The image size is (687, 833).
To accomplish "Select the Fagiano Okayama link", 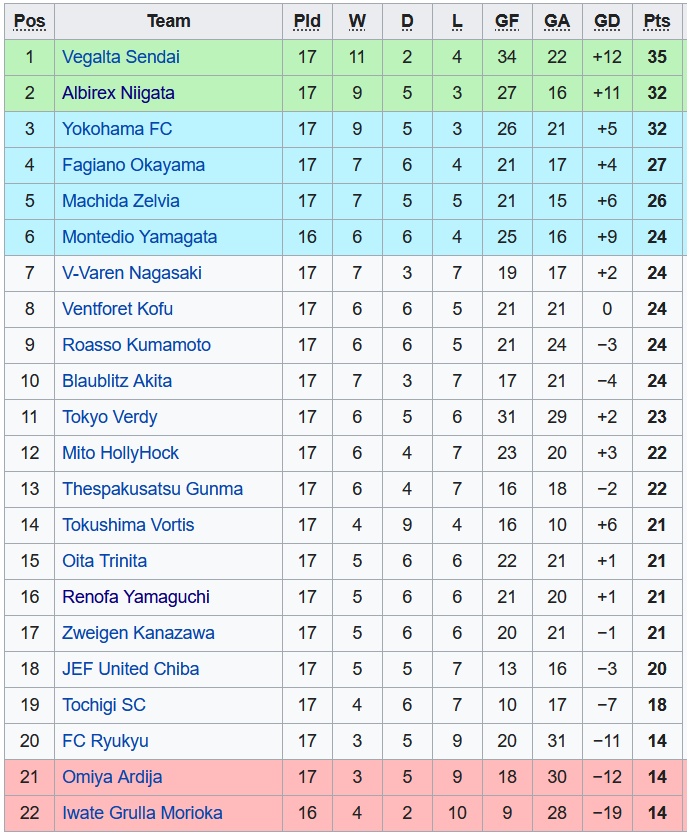I will point(133,165).
